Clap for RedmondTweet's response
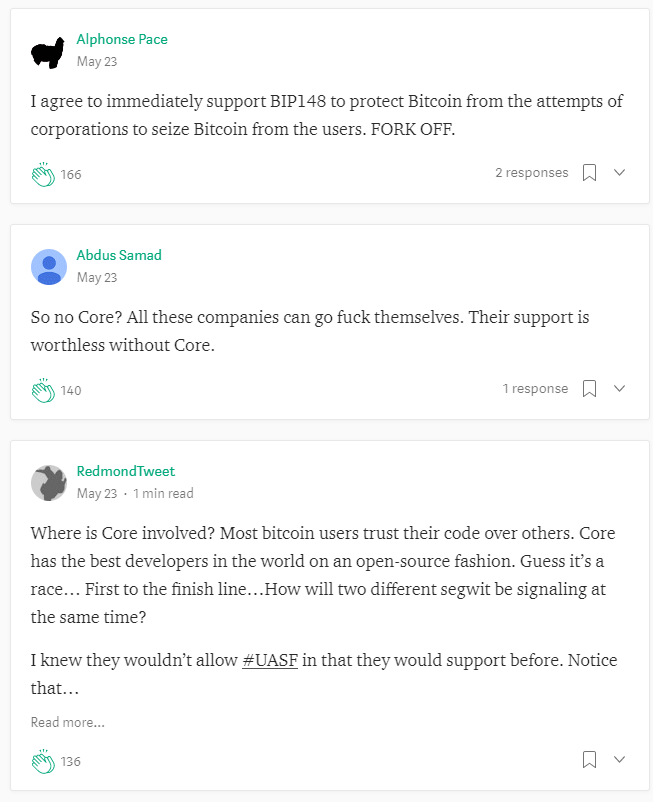The height and width of the screenshot is (802, 653). (42, 761)
